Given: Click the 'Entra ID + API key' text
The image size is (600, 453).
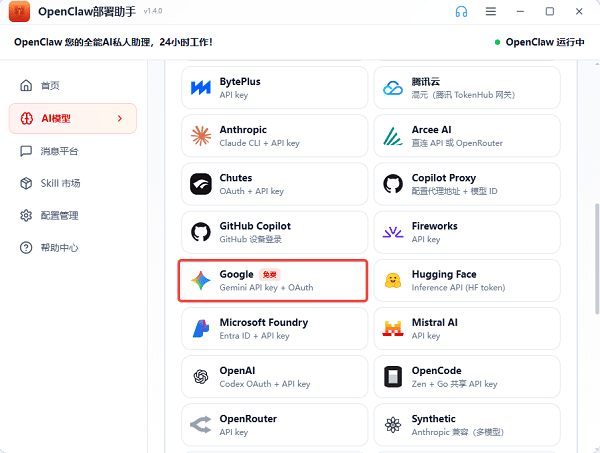Looking at the screenshot, I should [x=254, y=336].
